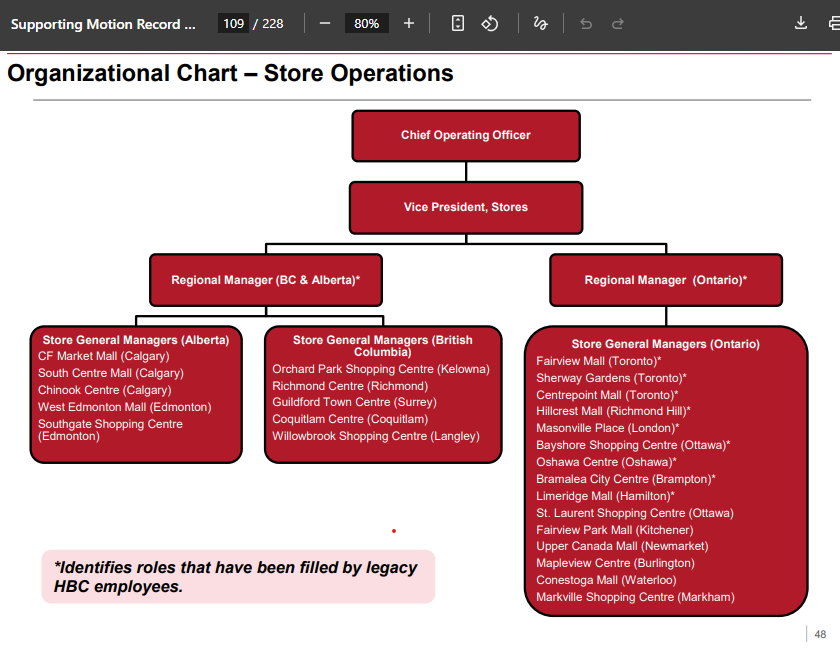Edit the page number field 109
Viewport: 840px width, 654px height.
click(x=233, y=24)
